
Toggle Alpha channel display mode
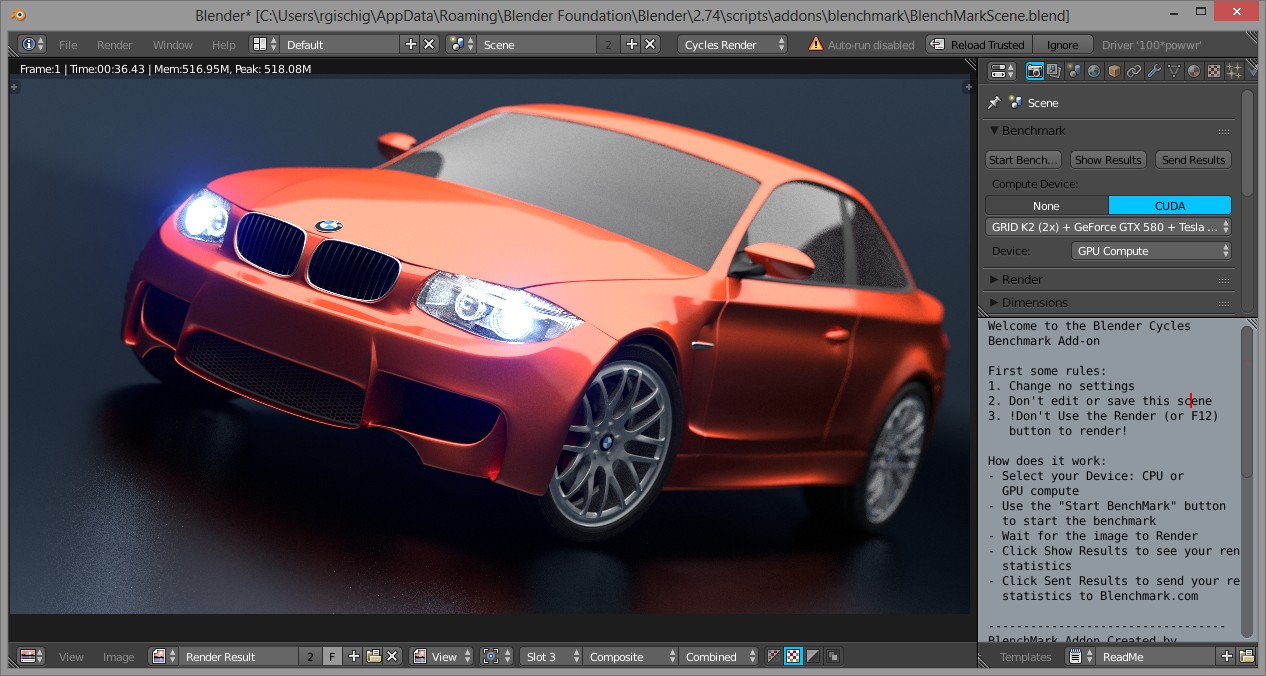point(813,657)
